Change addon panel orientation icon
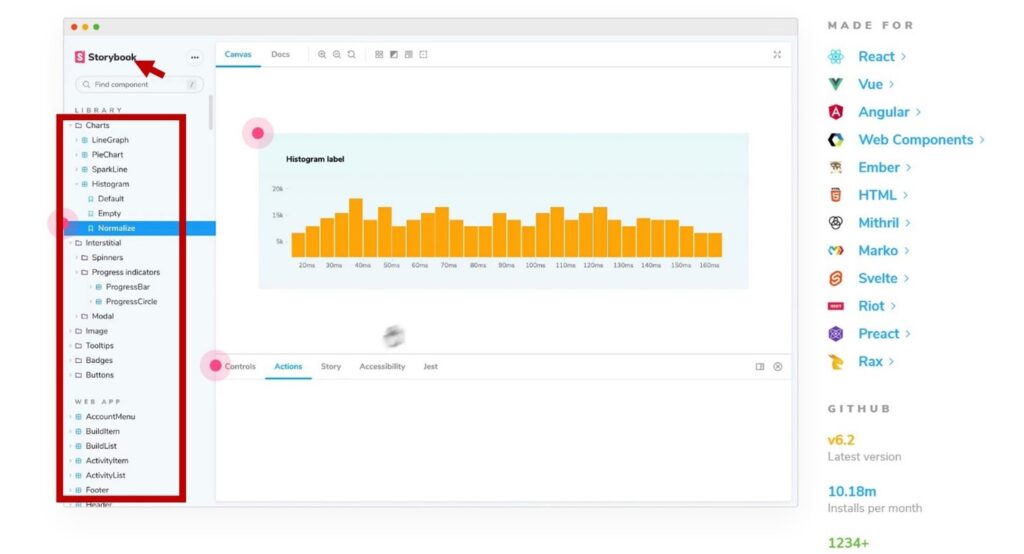The image size is (1024, 554). coord(760,367)
